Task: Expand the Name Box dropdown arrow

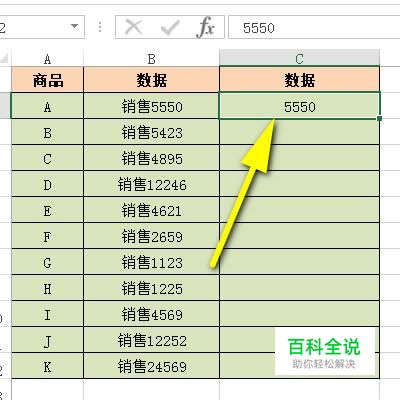Action: point(75,26)
